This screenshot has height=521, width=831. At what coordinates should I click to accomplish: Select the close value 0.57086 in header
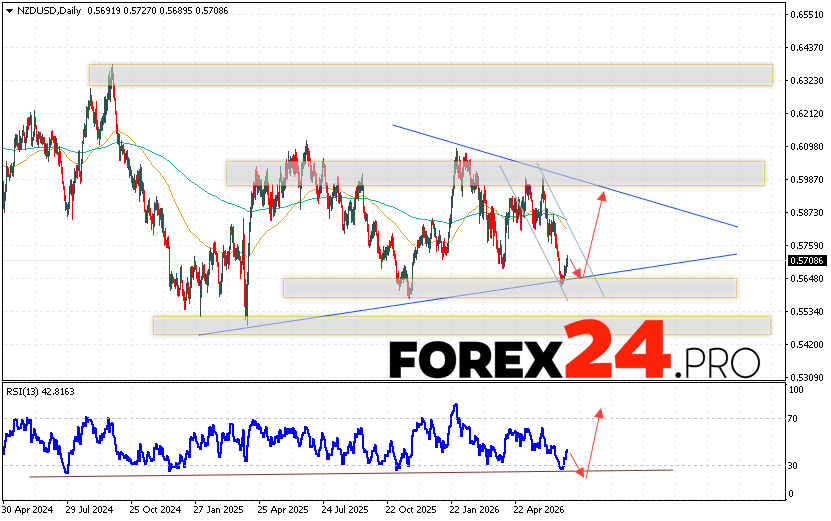tap(212, 11)
